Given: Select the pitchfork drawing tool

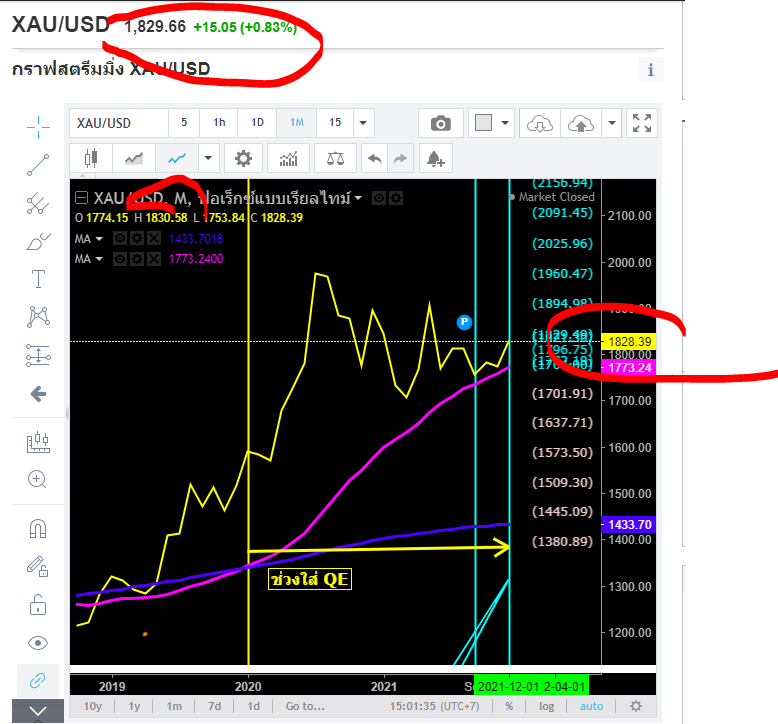Looking at the screenshot, I should (38, 203).
